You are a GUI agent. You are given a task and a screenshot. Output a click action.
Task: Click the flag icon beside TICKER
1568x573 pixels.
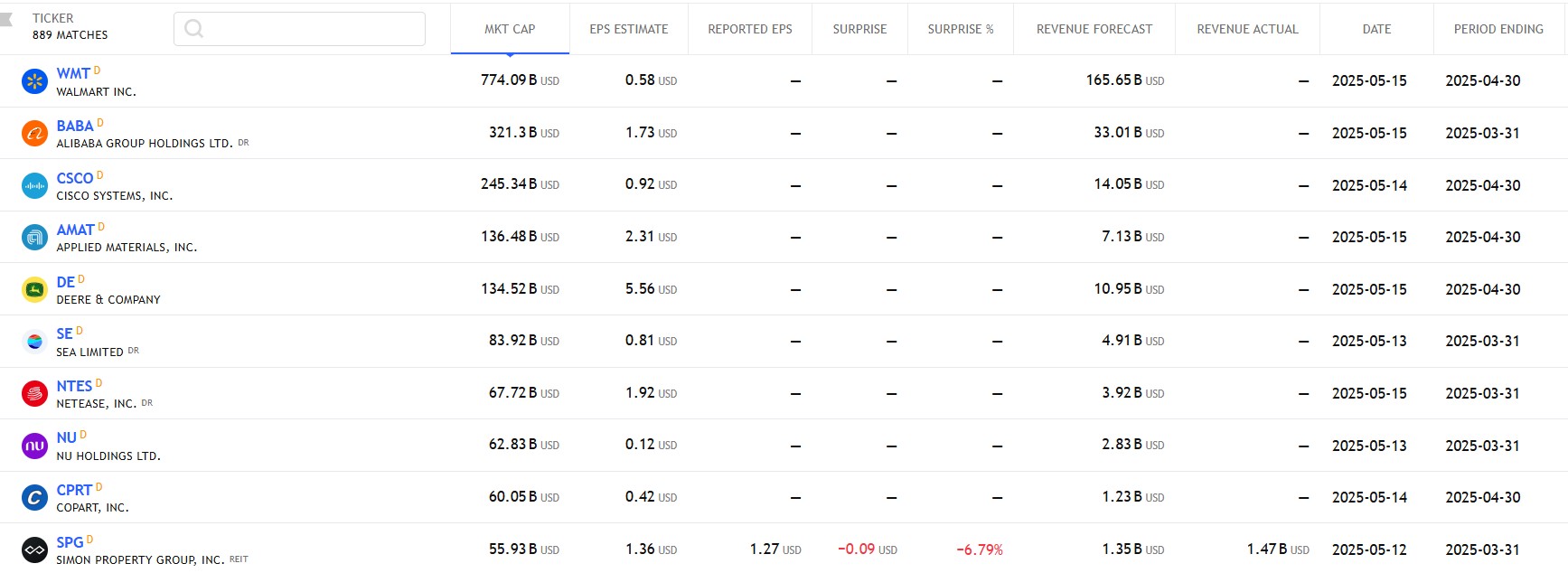(5, 19)
